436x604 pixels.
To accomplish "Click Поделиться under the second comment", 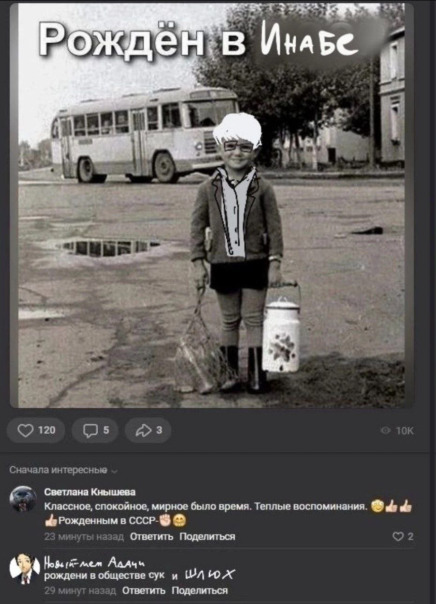I will pyautogui.click(x=200, y=591).
